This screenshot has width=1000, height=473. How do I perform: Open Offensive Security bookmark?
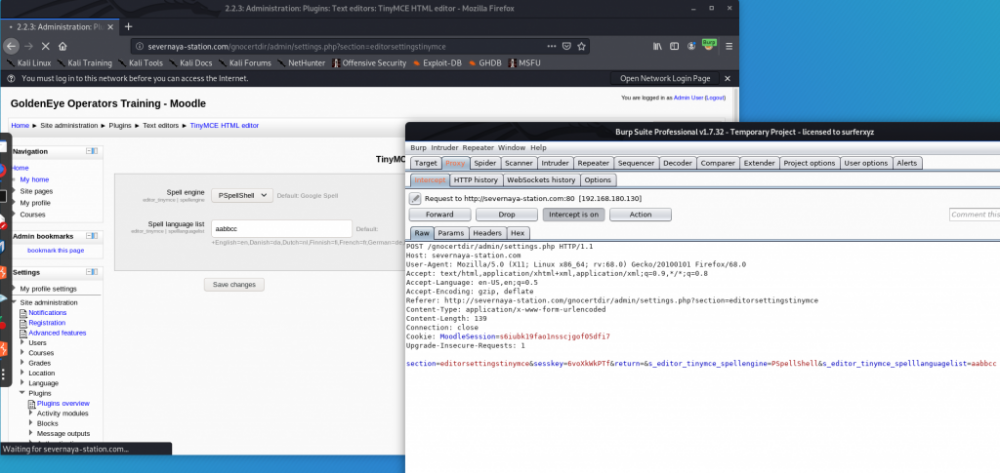[369, 63]
